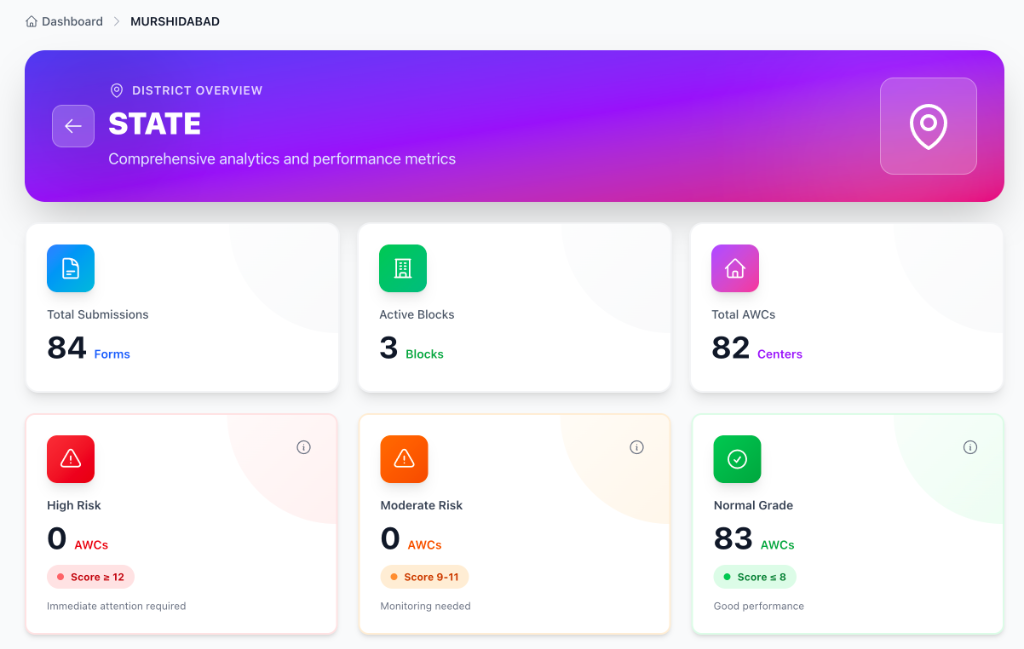1024x649 pixels.
Task: Click the Total AWCs home icon
Action: pos(735,268)
